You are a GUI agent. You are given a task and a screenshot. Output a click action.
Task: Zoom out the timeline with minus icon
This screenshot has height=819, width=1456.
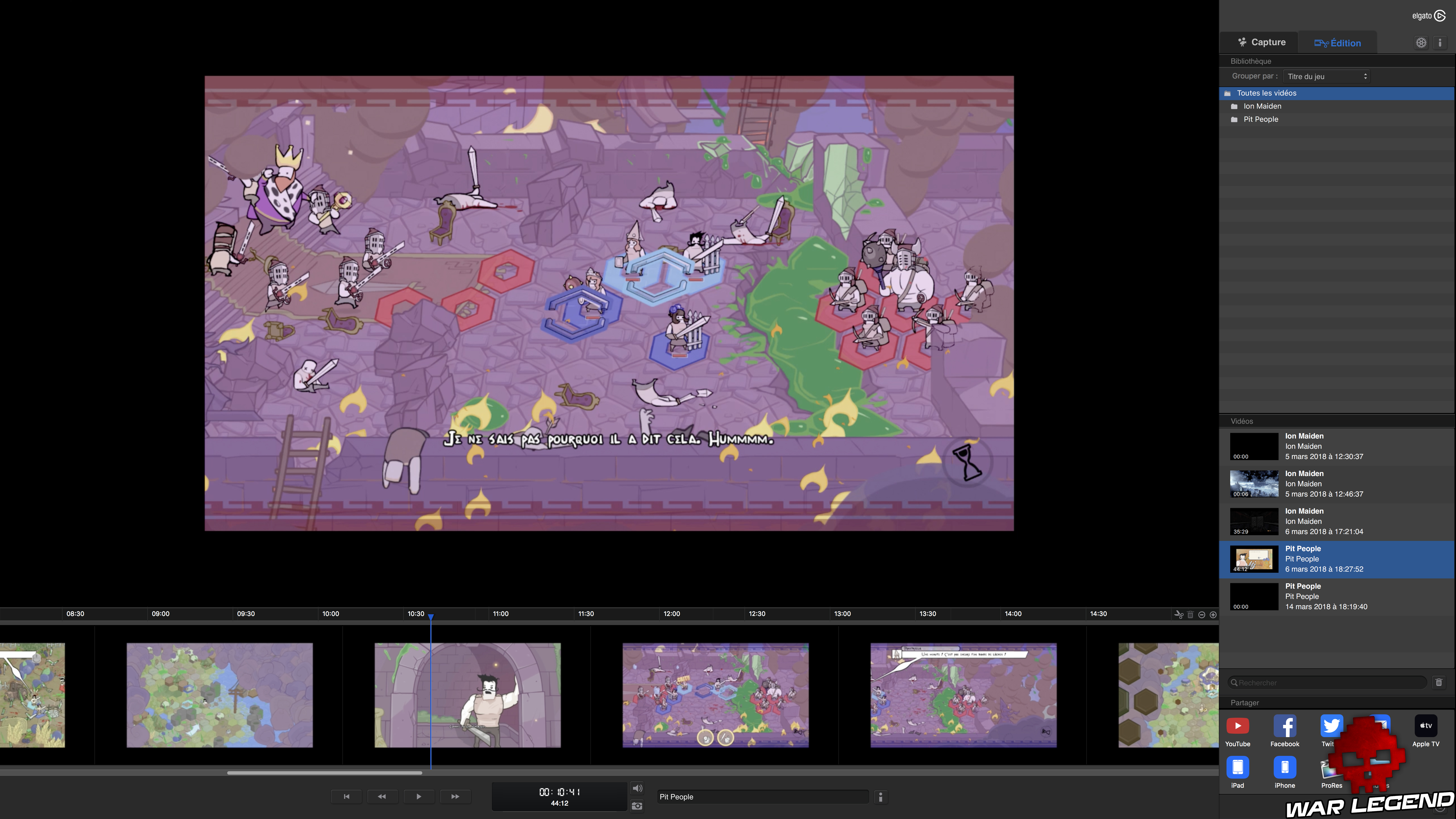(x=1202, y=614)
